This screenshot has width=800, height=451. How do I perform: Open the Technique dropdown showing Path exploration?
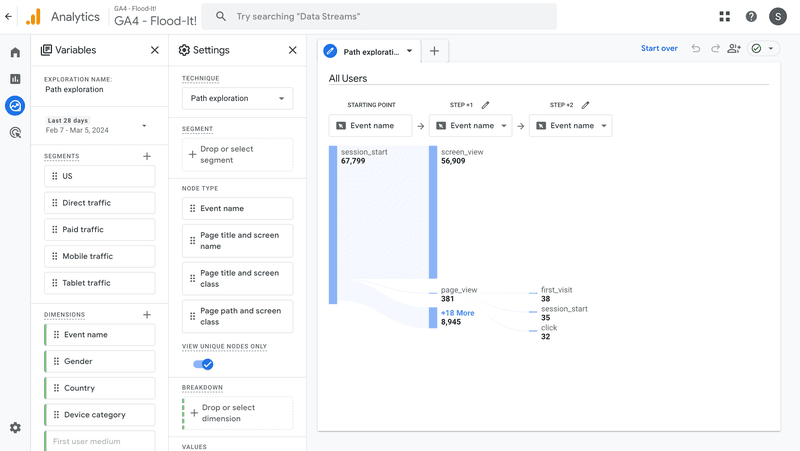coord(237,99)
